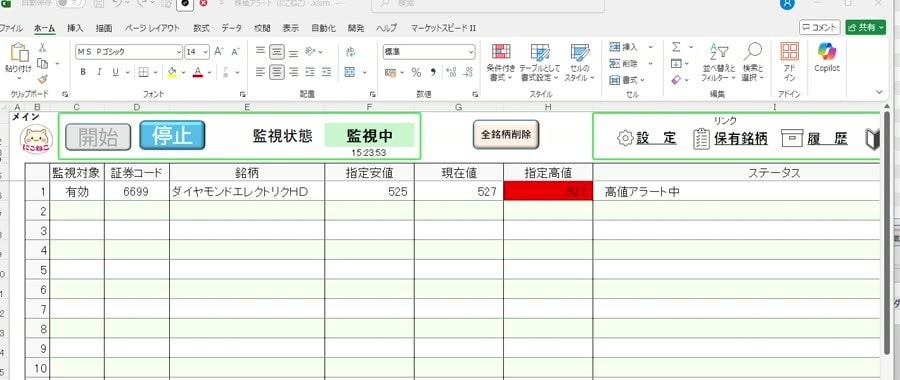Viewport: 900px width, 380px height.
Task: Open accounting number format icon
Action: point(391,72)
